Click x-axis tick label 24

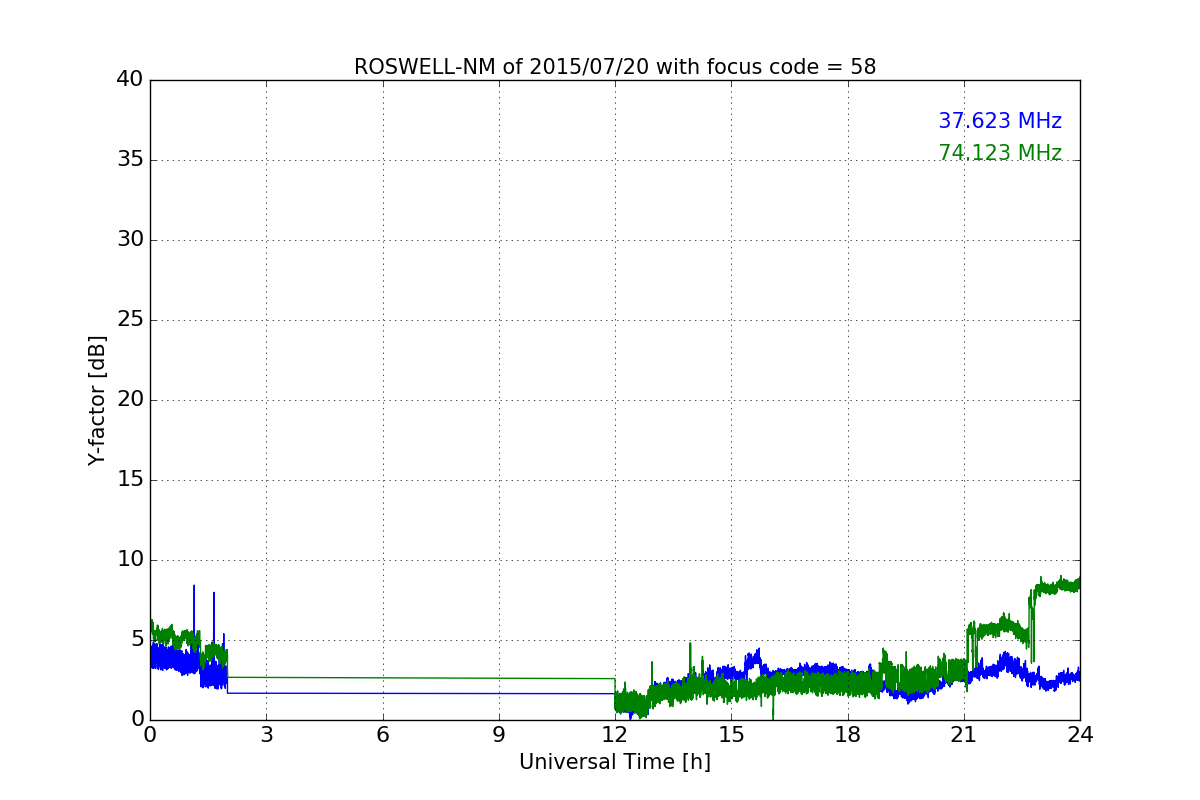1080,734
